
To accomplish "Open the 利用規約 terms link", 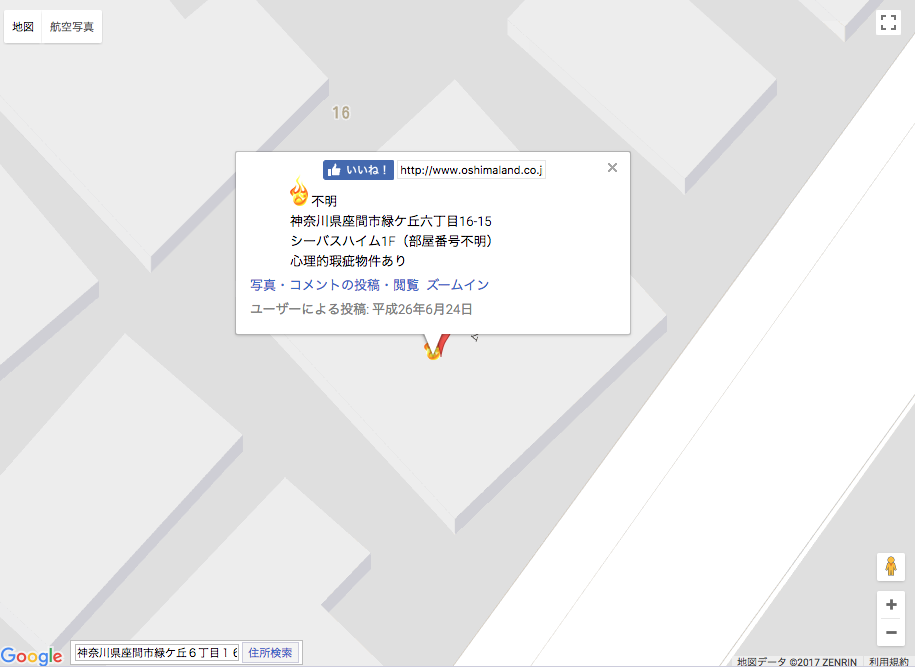I will click(x=888, y=661).
